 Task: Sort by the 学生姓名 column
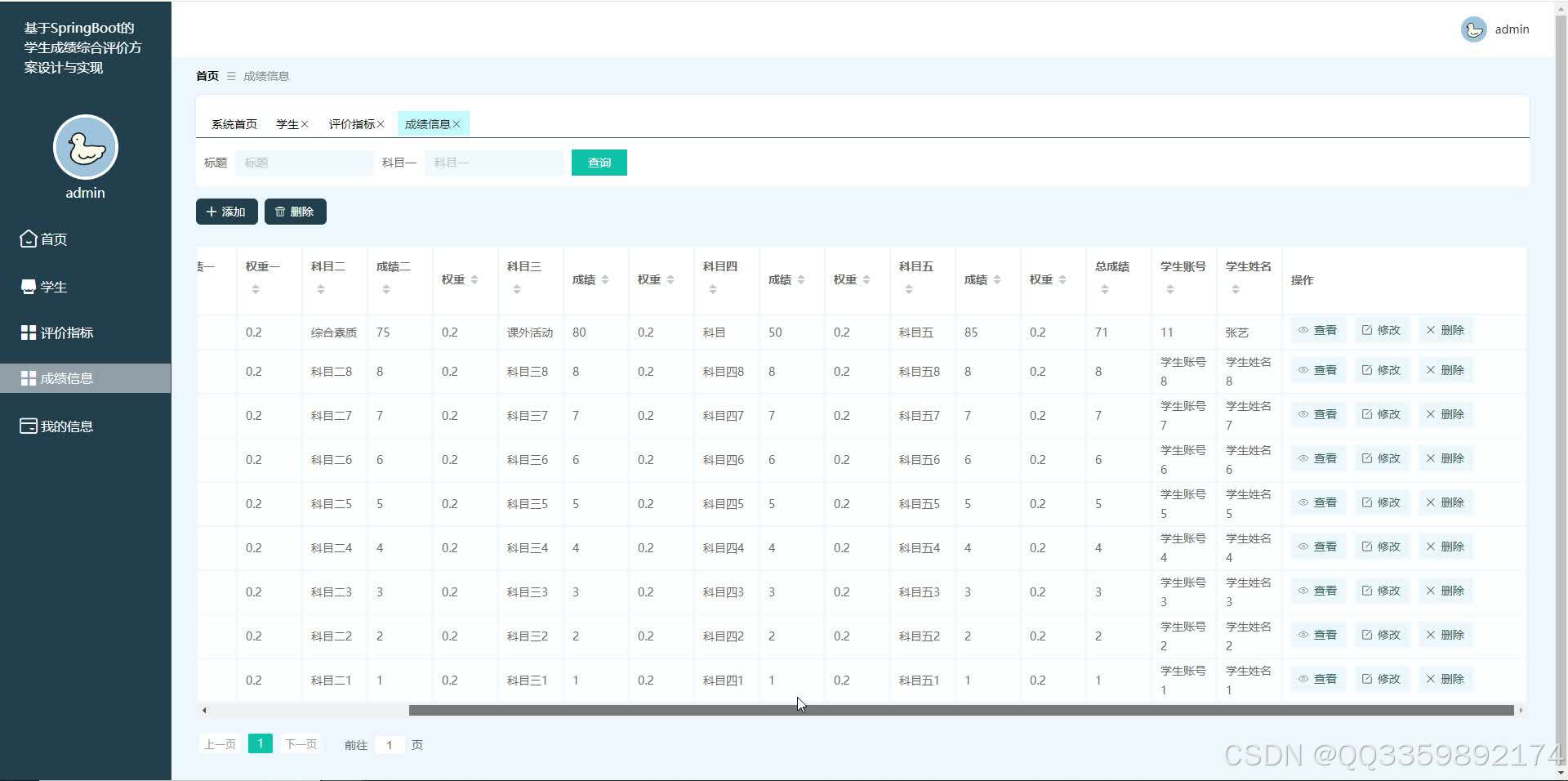(x=1236, y=289)
